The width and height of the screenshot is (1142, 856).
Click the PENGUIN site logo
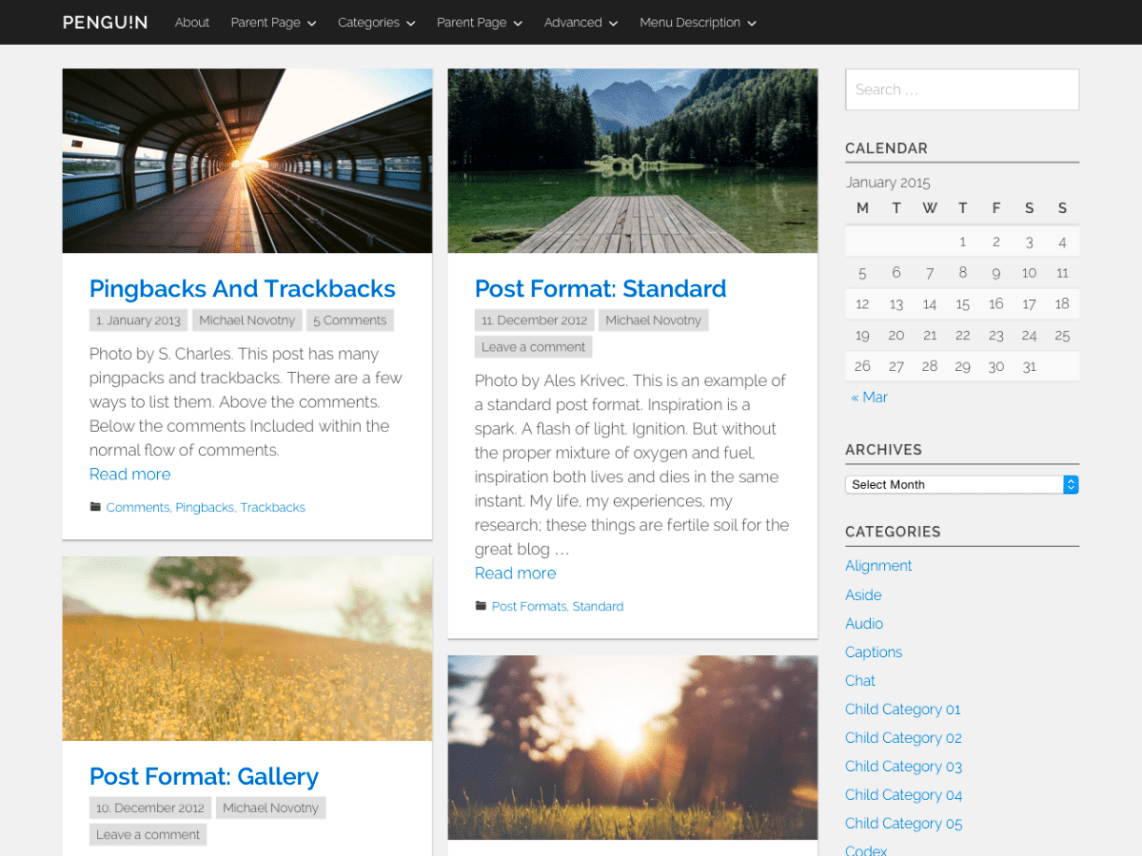pyautogui.click(x=104, y=21)
